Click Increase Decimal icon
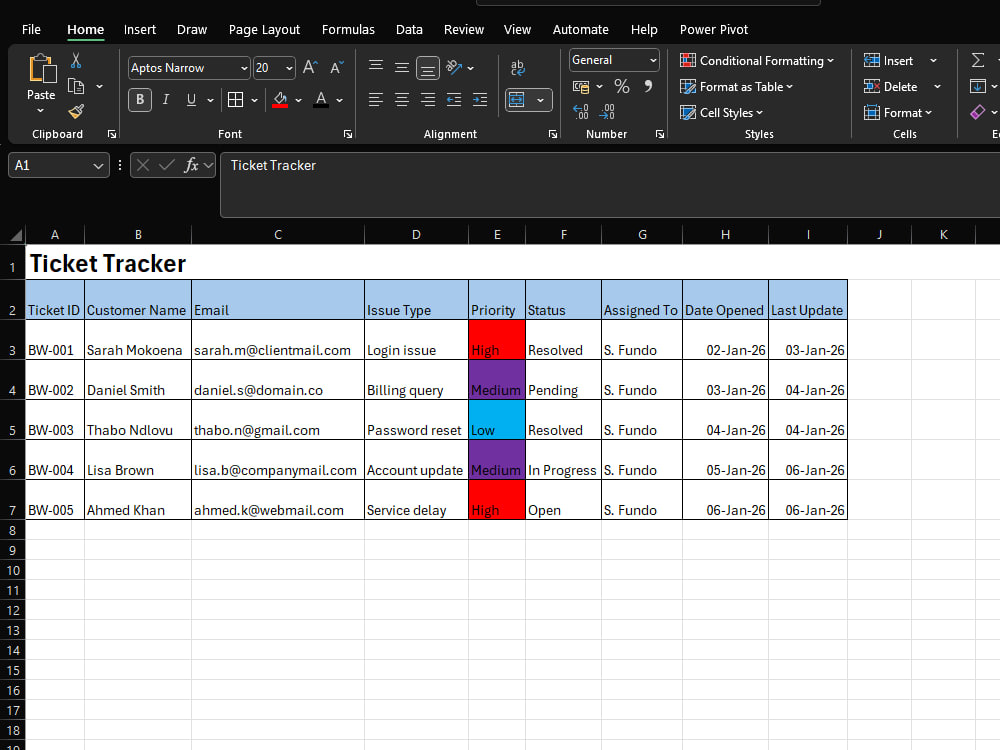This screenshot has height=750, width=1000. point(581,112)
